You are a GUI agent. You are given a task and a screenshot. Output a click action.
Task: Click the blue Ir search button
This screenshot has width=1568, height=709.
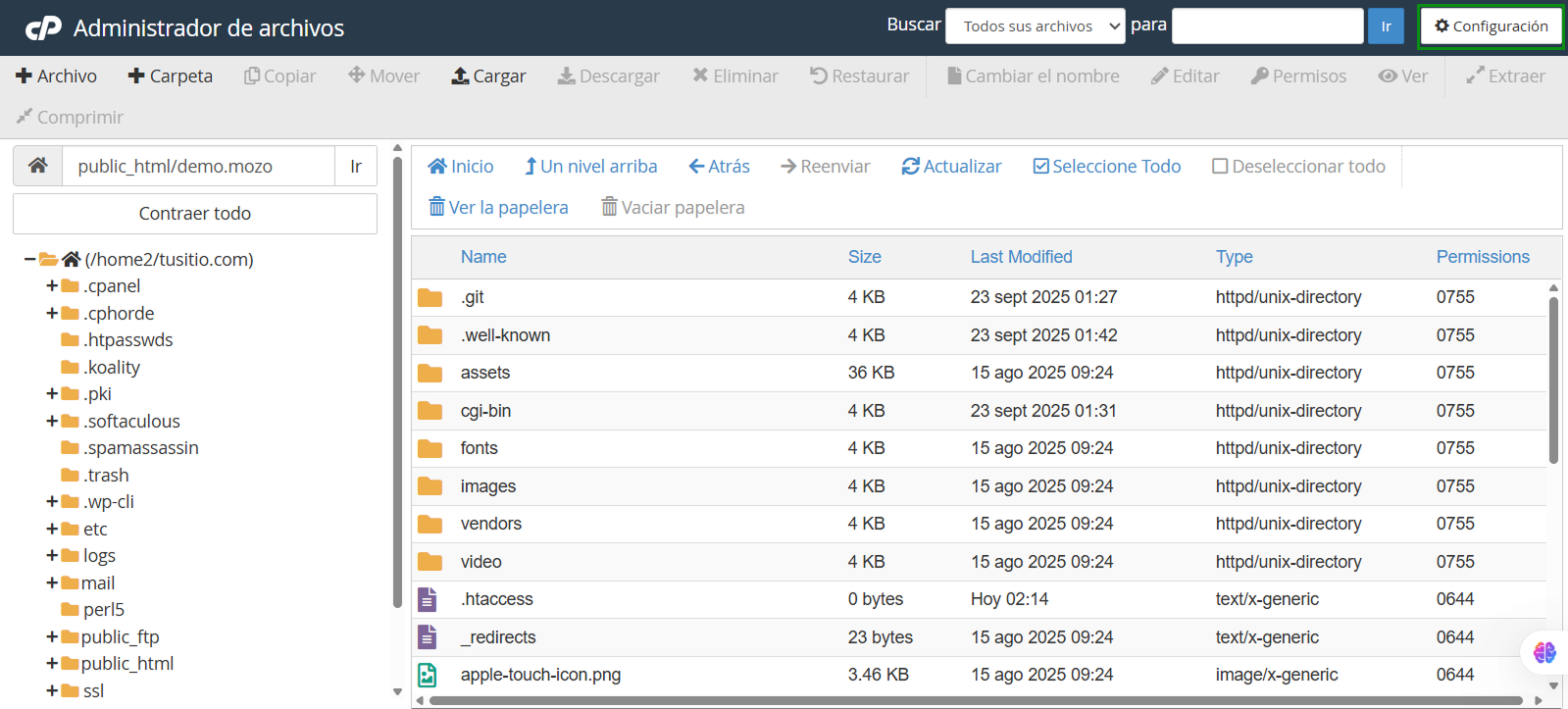(1386, 26)
